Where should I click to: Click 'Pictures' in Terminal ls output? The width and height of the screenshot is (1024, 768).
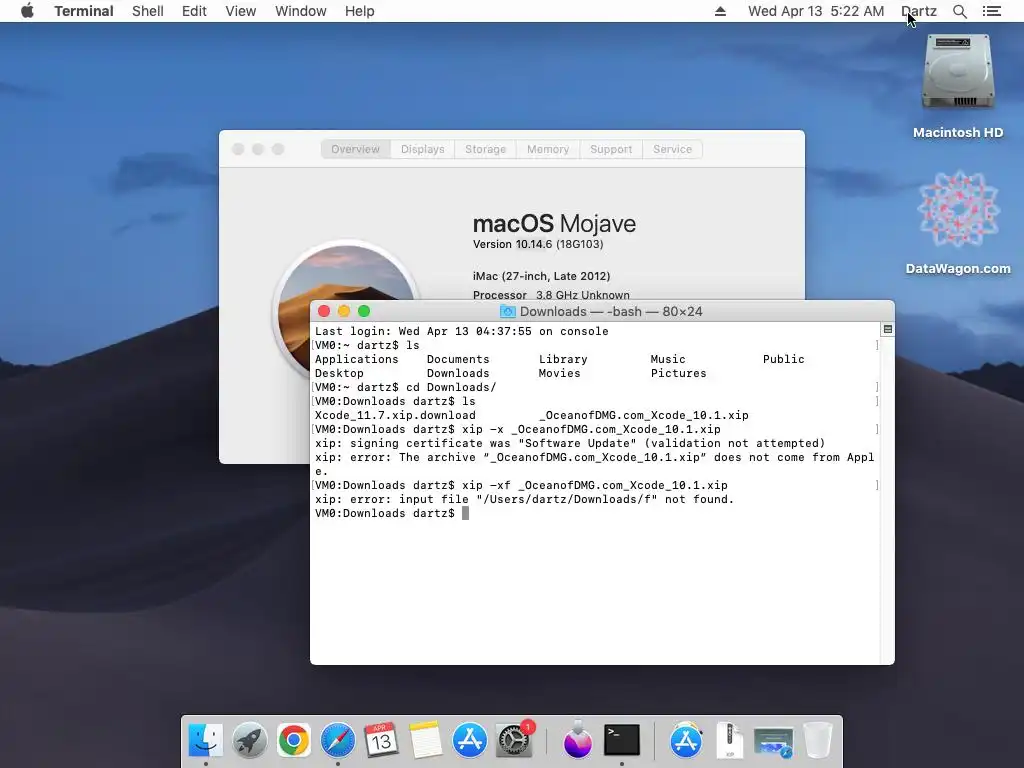pos(678,374)
